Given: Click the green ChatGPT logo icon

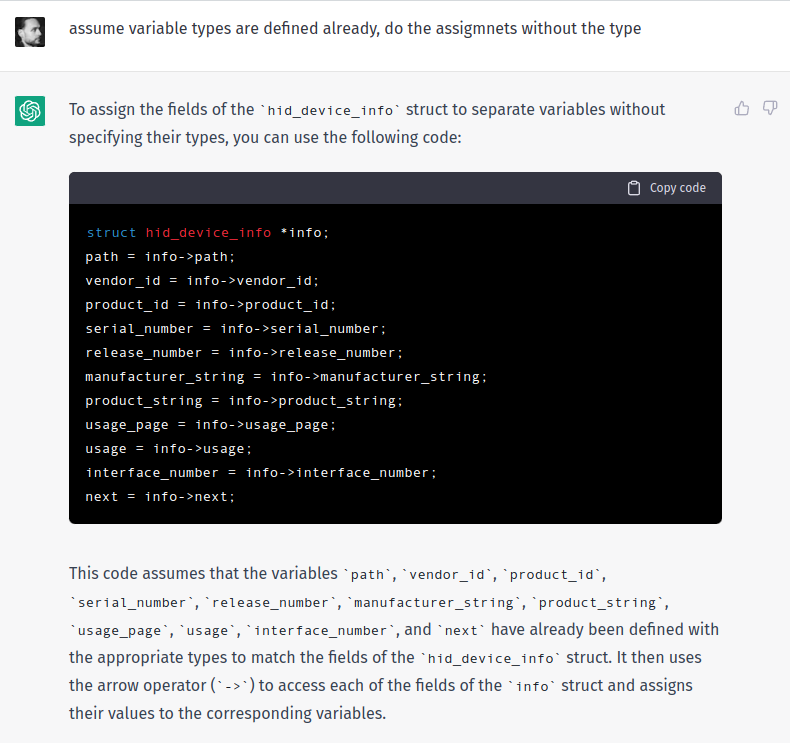Looking at the screenshot, I should [30, 111].
